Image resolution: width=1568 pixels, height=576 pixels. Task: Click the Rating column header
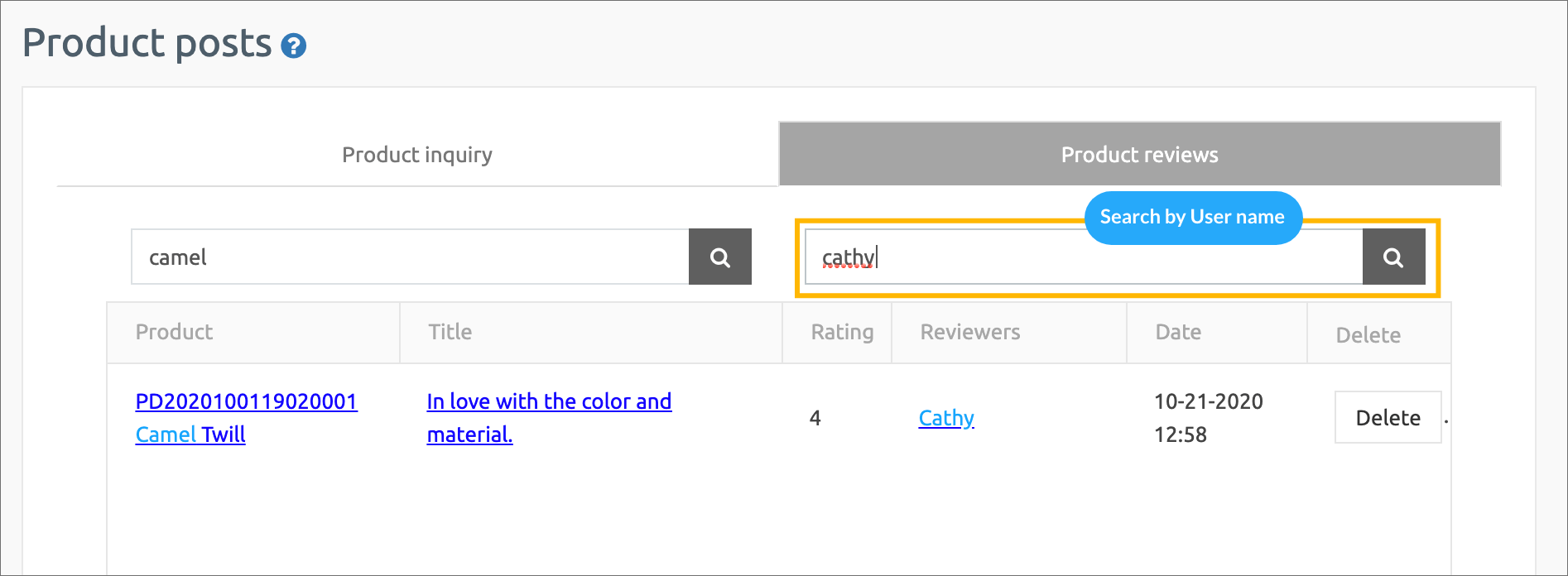point(842,332)
